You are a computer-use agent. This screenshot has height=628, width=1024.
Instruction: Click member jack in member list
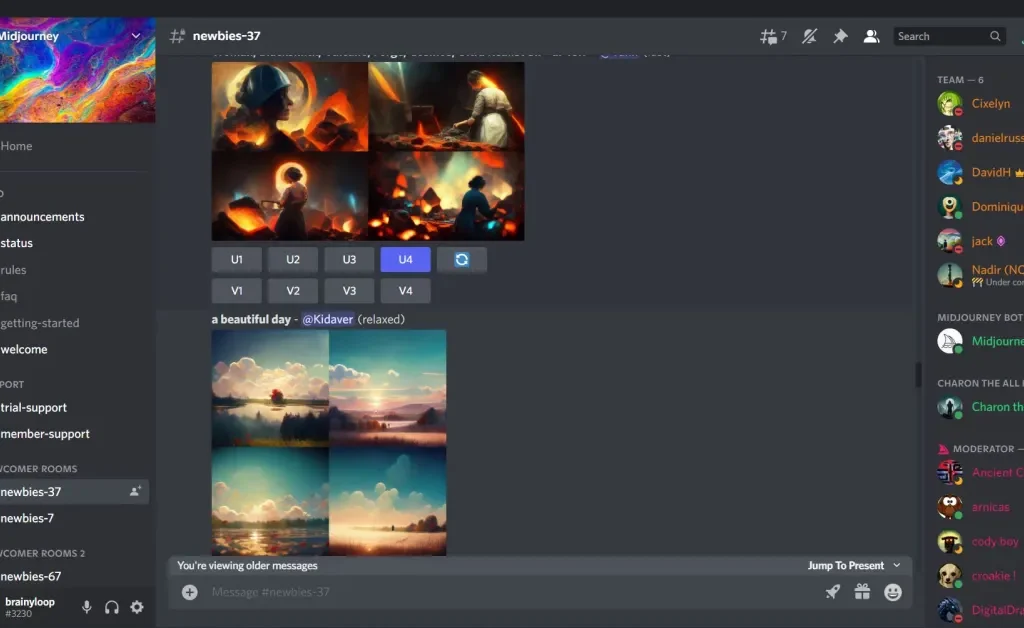(x=982, y=242)
